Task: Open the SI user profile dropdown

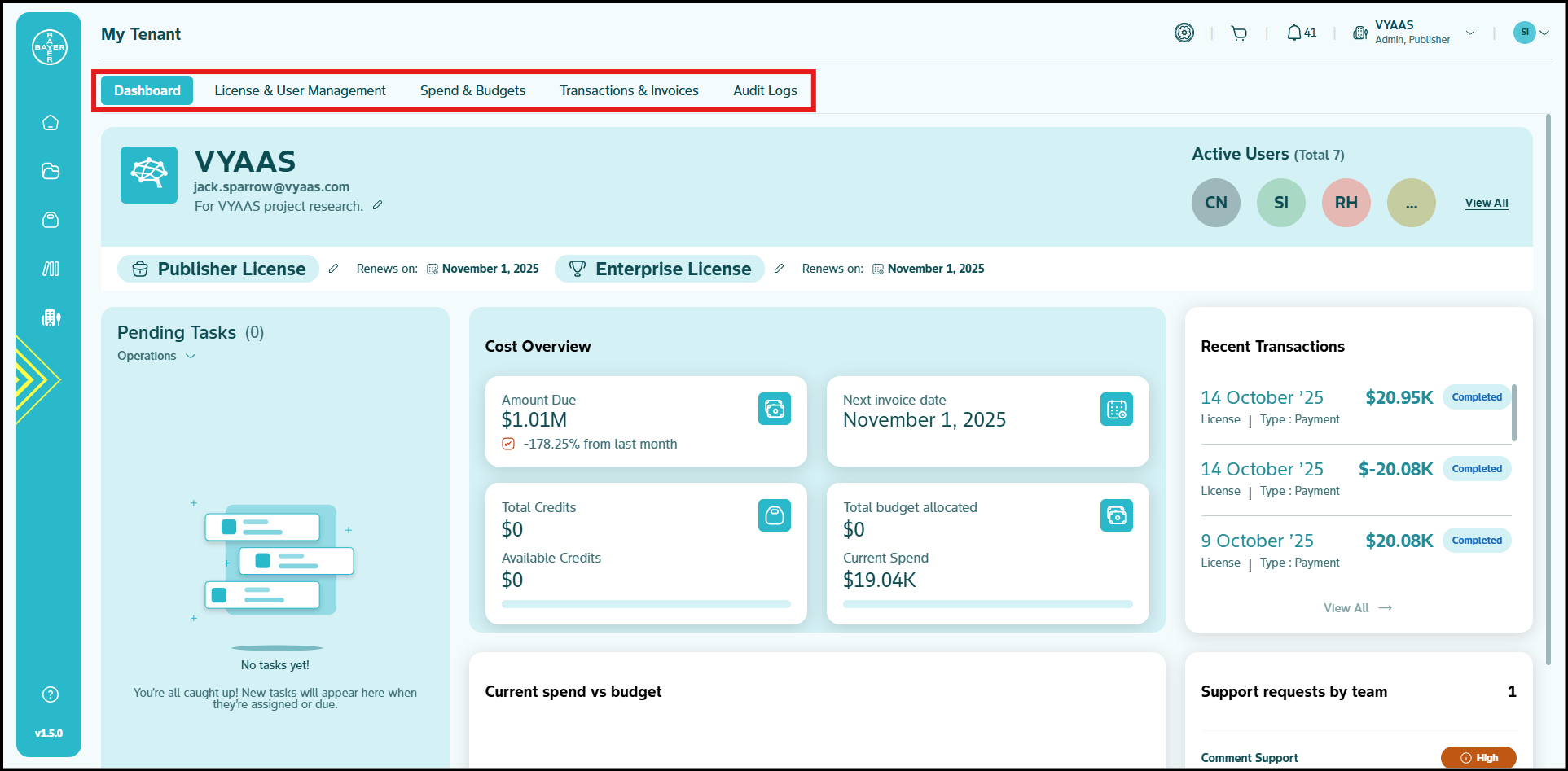Action: (x=1531, y=33)
